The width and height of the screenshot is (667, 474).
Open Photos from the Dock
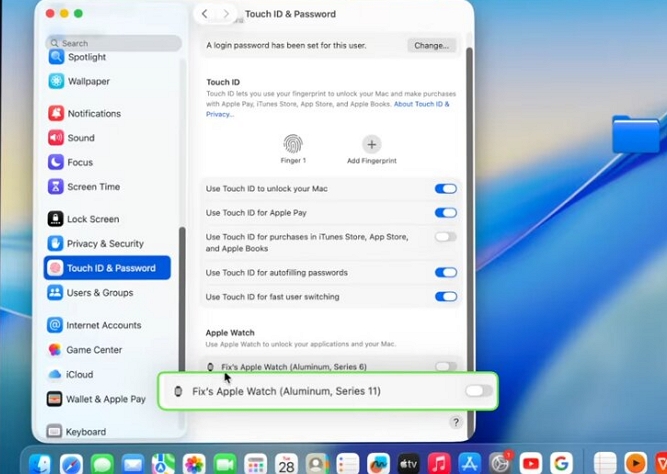194,464
